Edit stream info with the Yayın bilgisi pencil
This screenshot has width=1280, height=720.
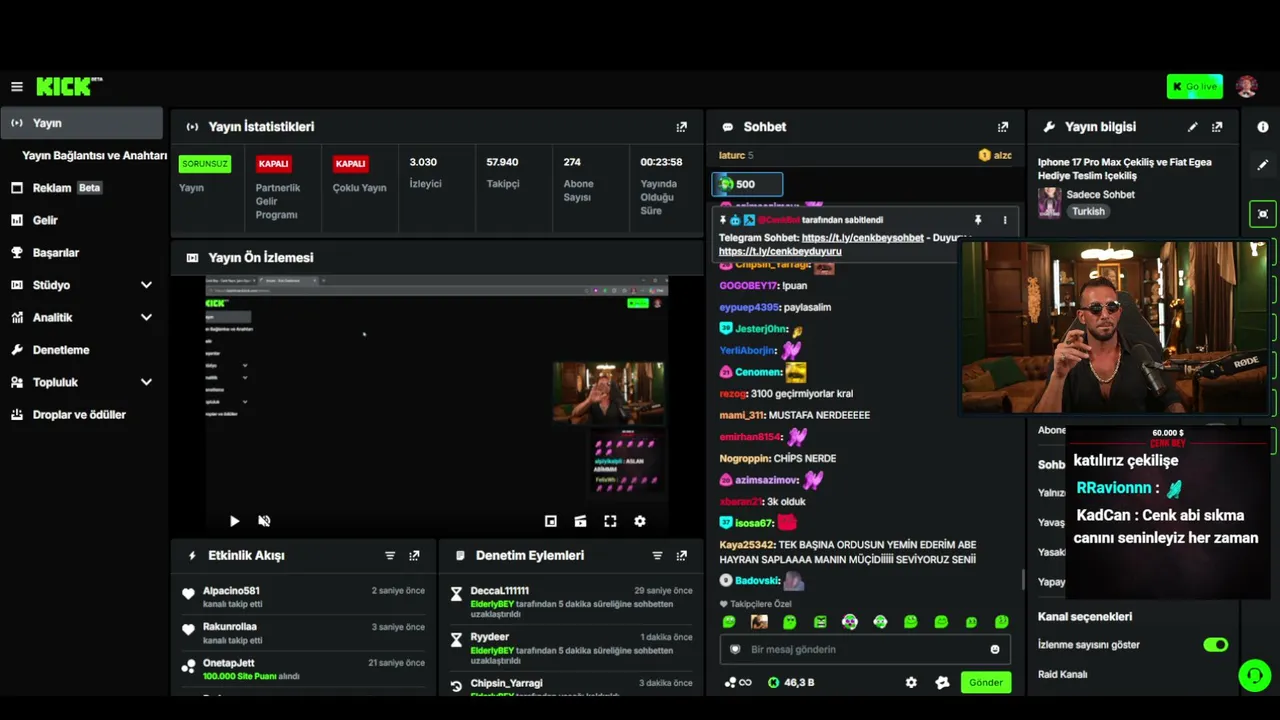point(1192,127)
